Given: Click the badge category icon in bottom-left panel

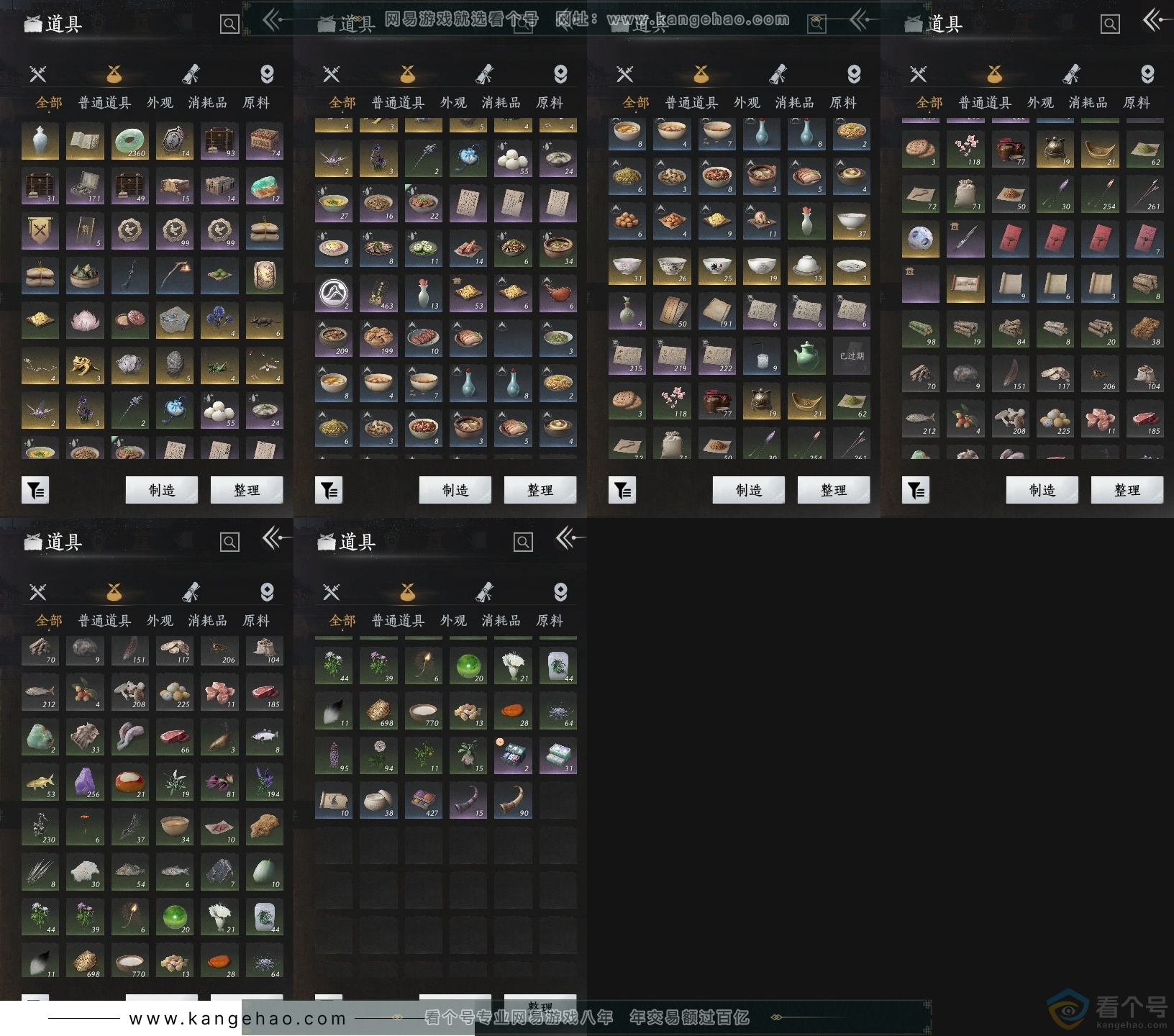Looking at the screenshot, I should 267,592.
